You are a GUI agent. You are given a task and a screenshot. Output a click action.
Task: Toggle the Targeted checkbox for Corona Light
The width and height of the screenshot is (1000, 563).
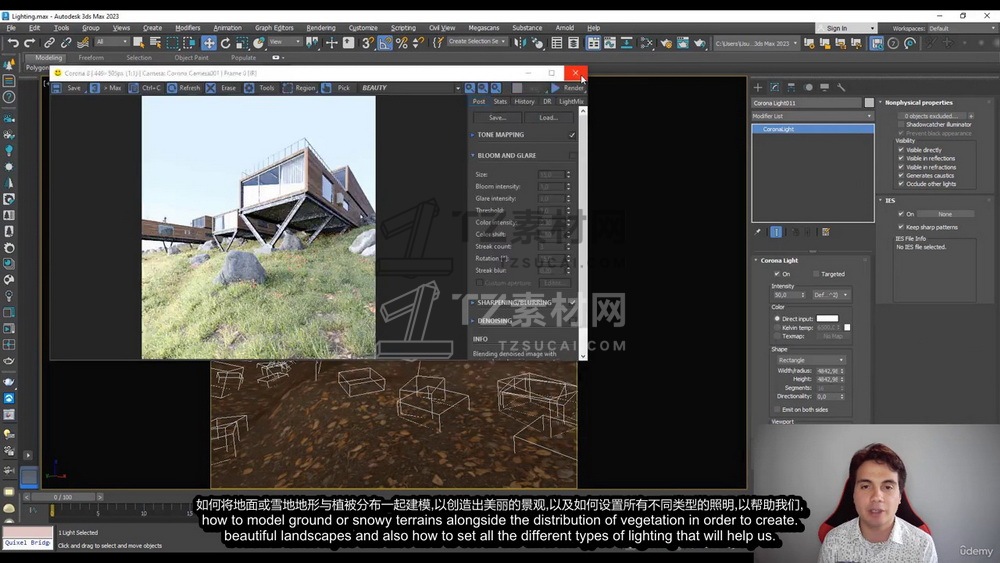(x=816, y=274)
